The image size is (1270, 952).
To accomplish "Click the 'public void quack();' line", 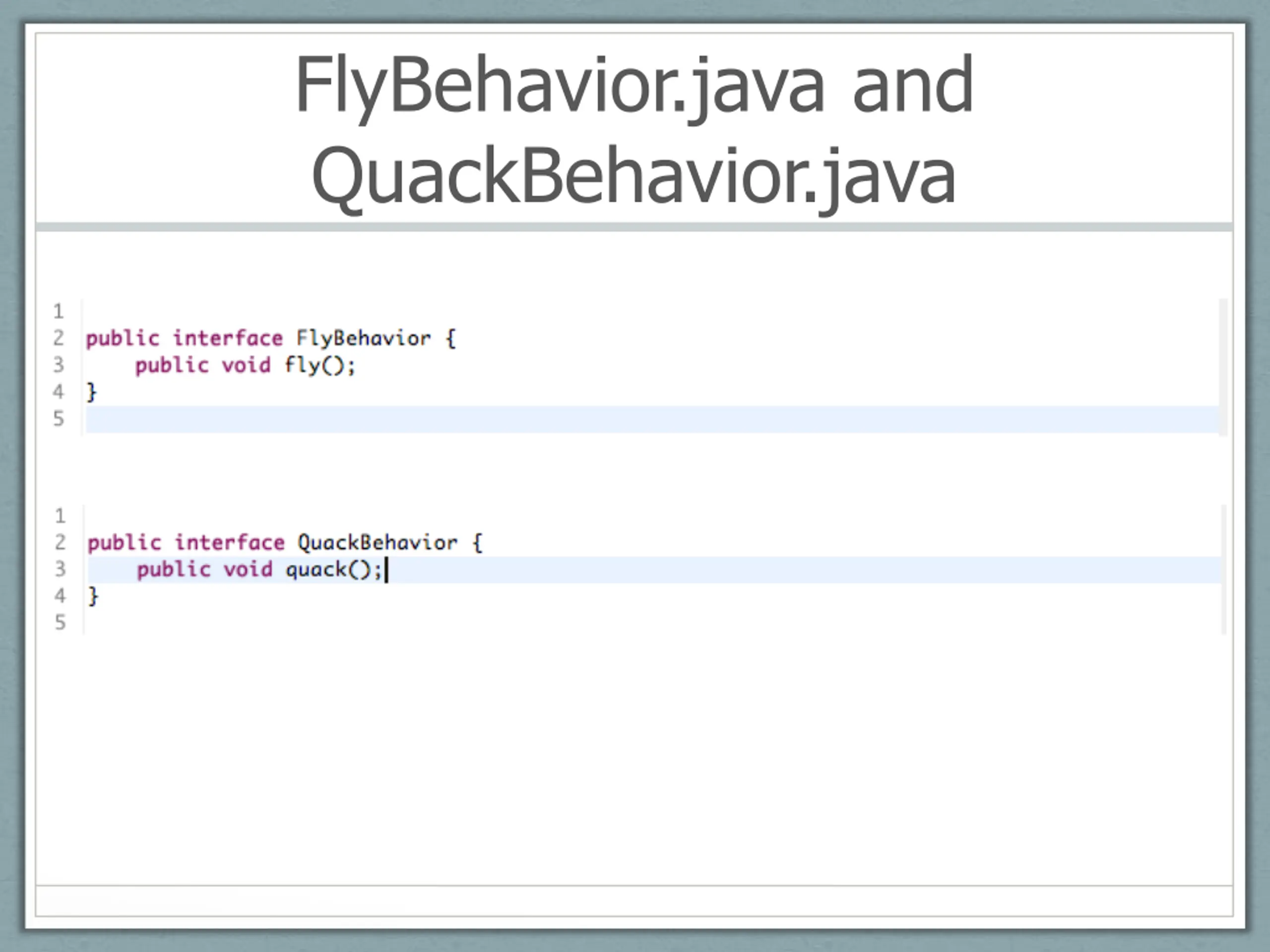I will 259,570.
